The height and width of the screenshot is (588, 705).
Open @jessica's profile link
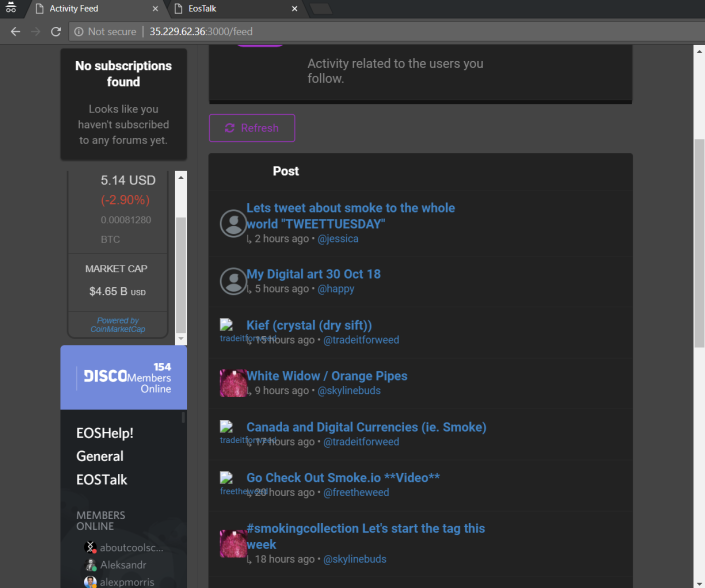point(338,239)
